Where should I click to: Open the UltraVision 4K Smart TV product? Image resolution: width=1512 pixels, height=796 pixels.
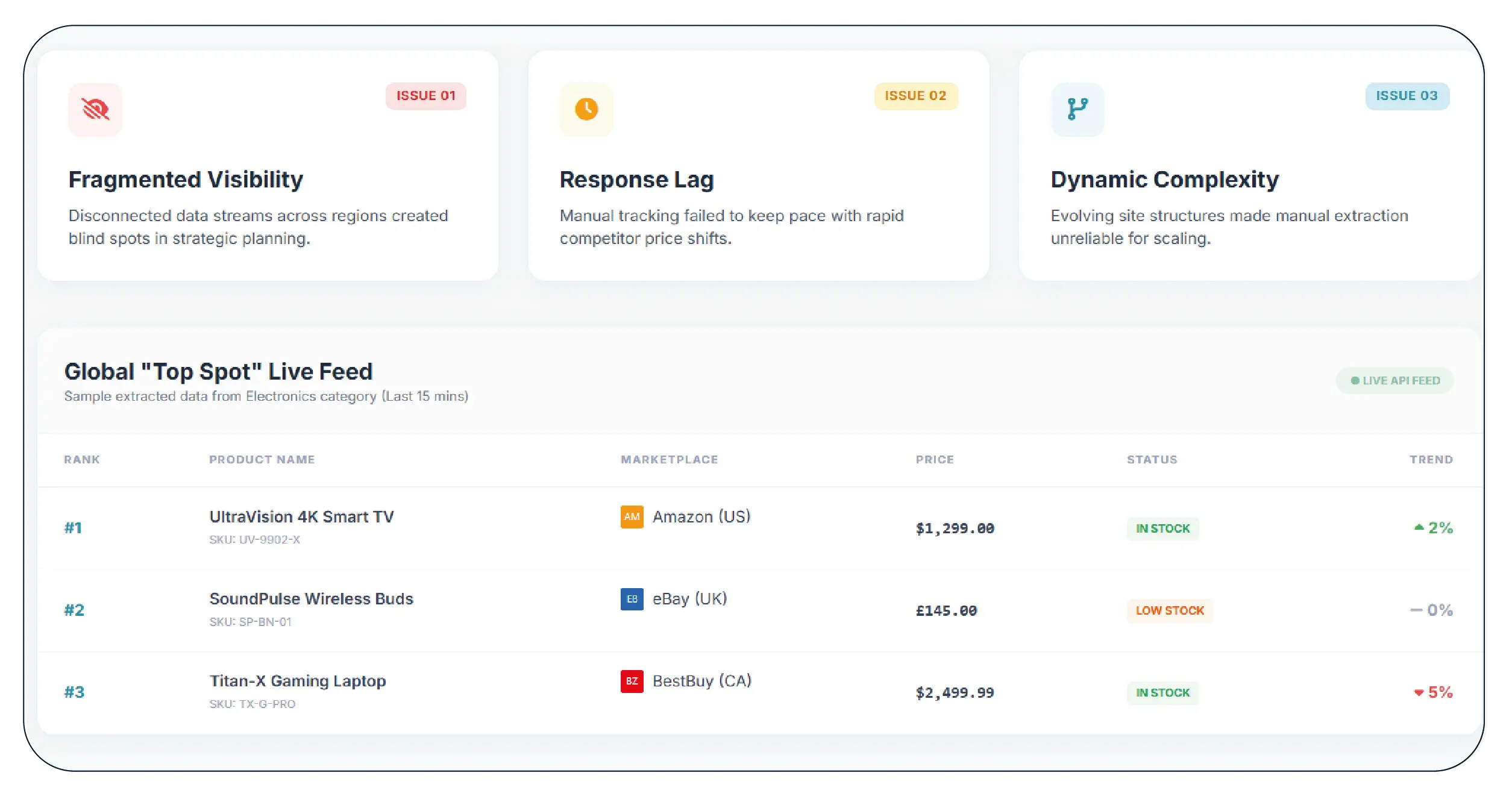tap(301, 517)
